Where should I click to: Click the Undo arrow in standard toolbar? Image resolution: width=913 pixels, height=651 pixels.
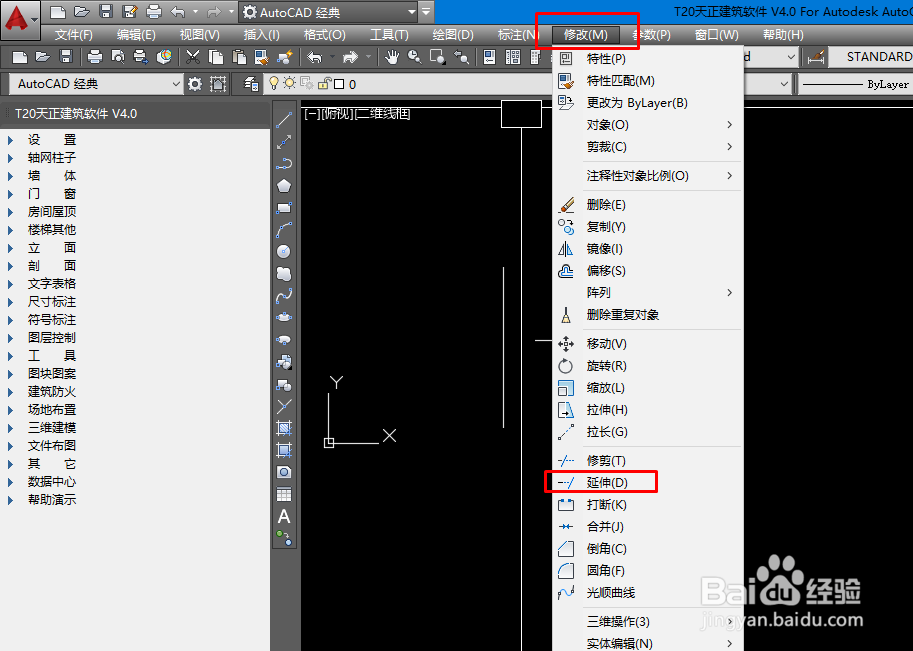(314, 57)
